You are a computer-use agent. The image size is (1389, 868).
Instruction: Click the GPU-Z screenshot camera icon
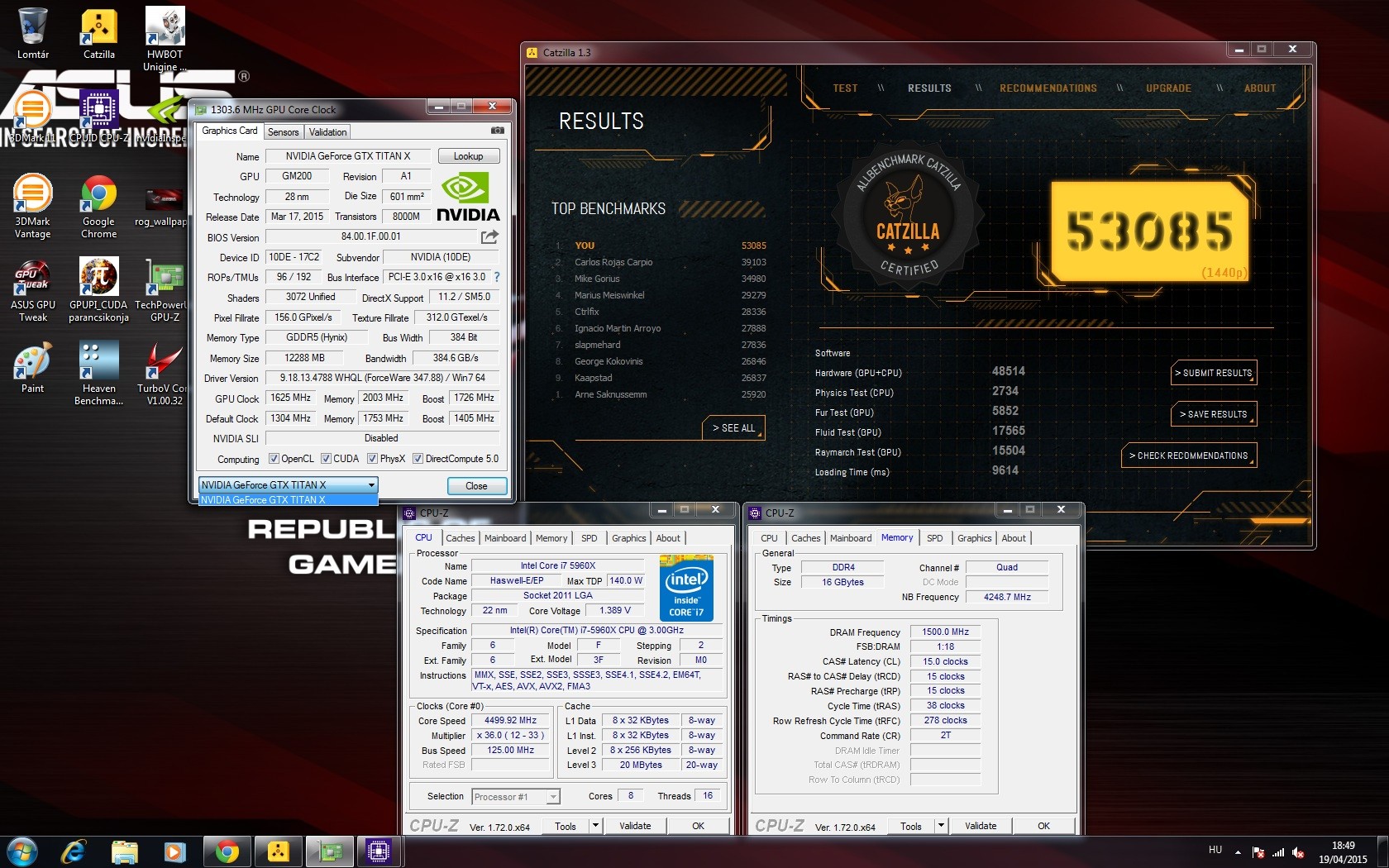(x=498, y=131)
